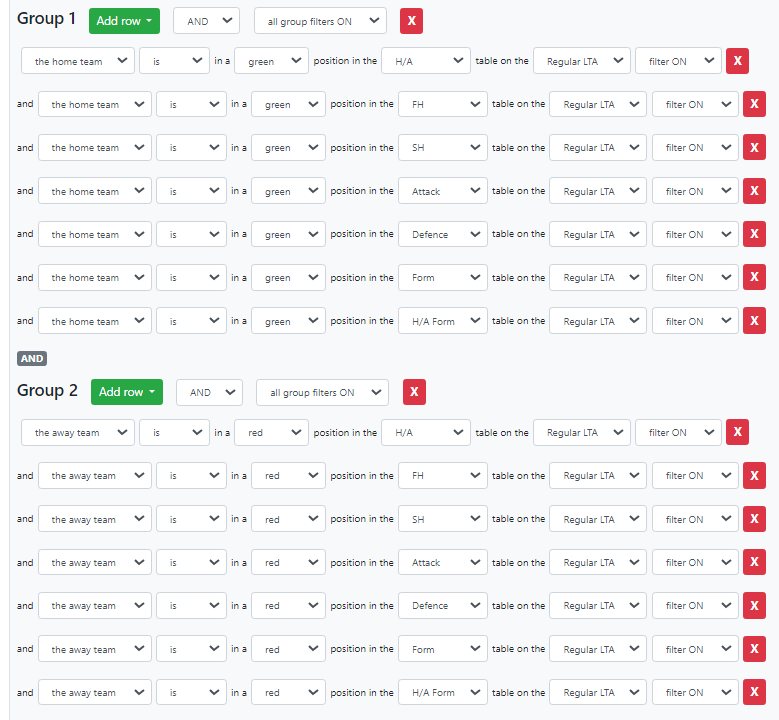Open Group 2 all group filters ON dropdown

(x=322, y=392)
